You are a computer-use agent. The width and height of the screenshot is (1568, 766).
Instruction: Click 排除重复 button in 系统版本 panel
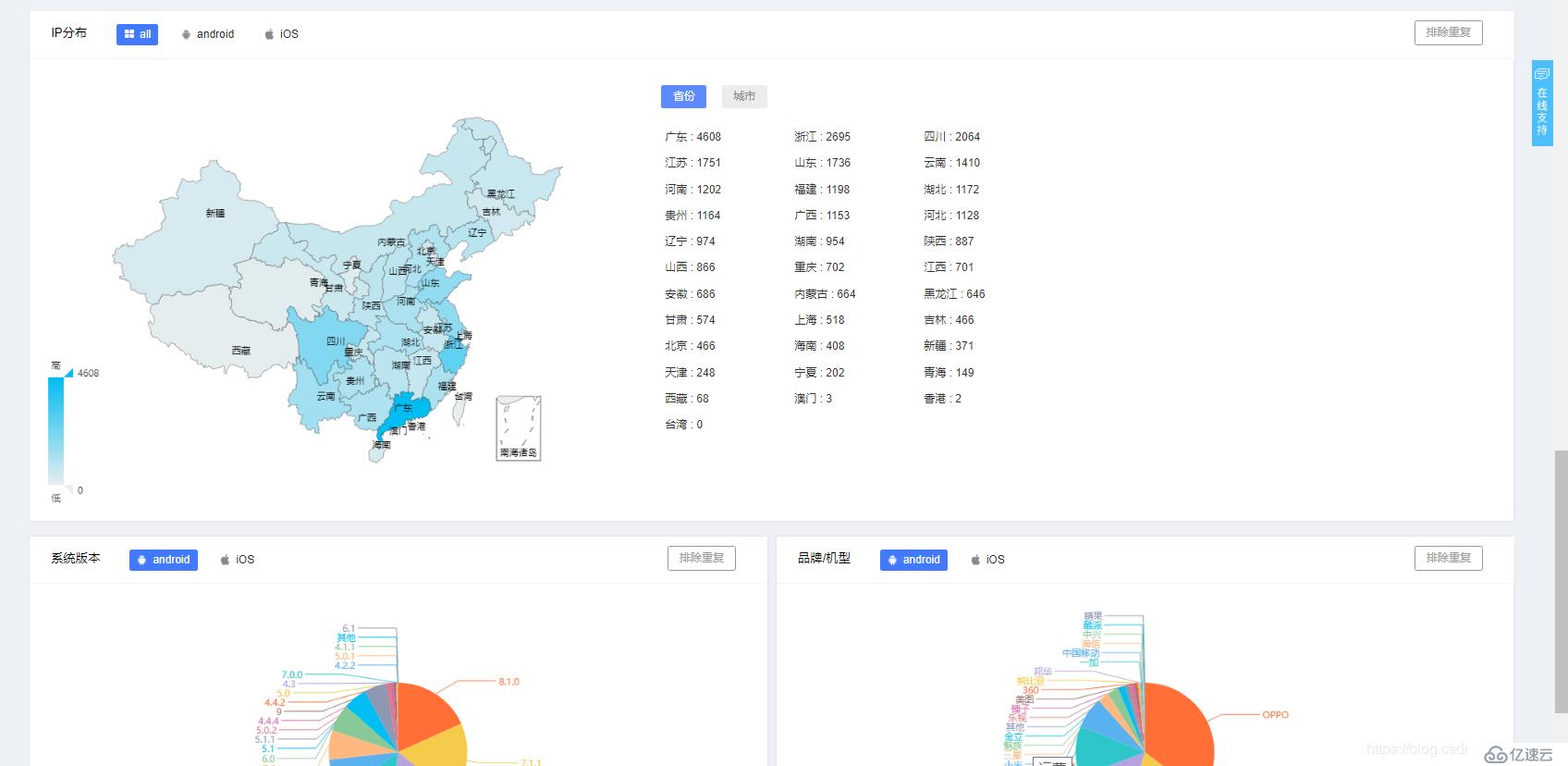pos(702,558)
